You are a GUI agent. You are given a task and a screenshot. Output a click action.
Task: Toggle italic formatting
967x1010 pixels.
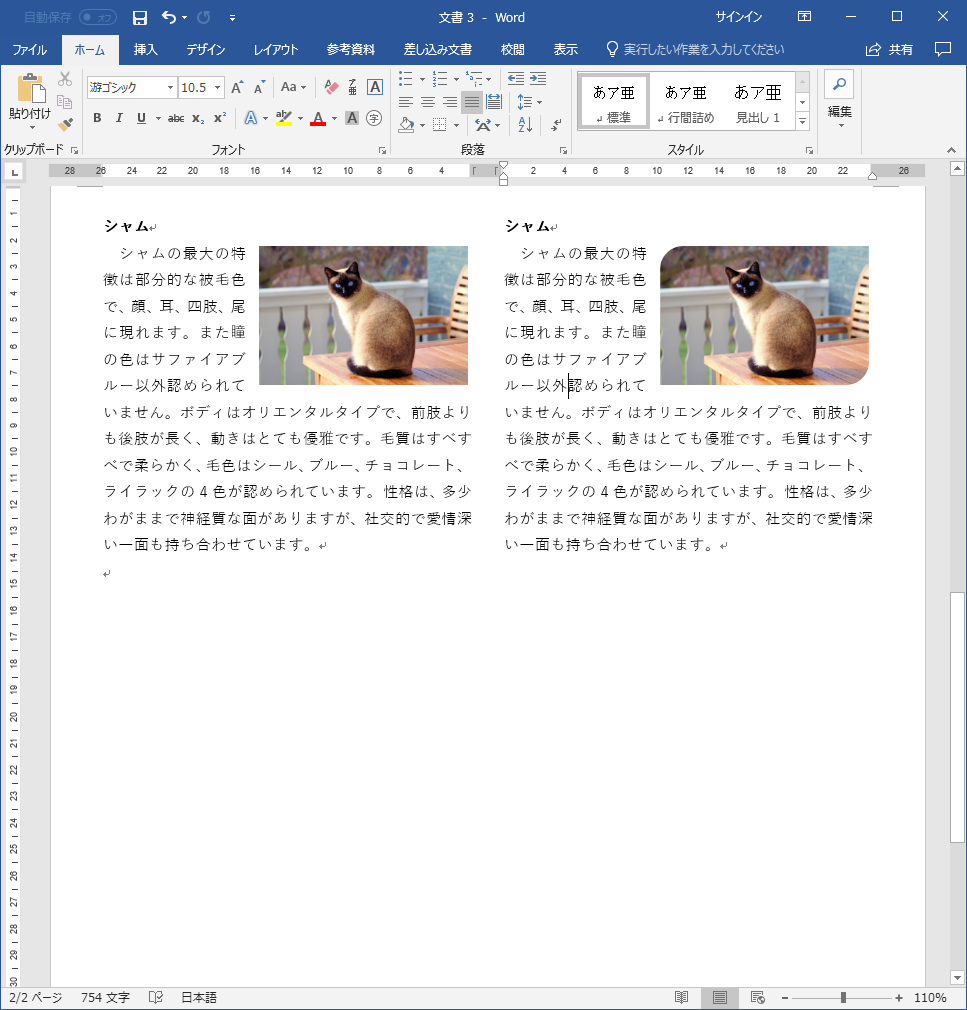coord(119,118)
